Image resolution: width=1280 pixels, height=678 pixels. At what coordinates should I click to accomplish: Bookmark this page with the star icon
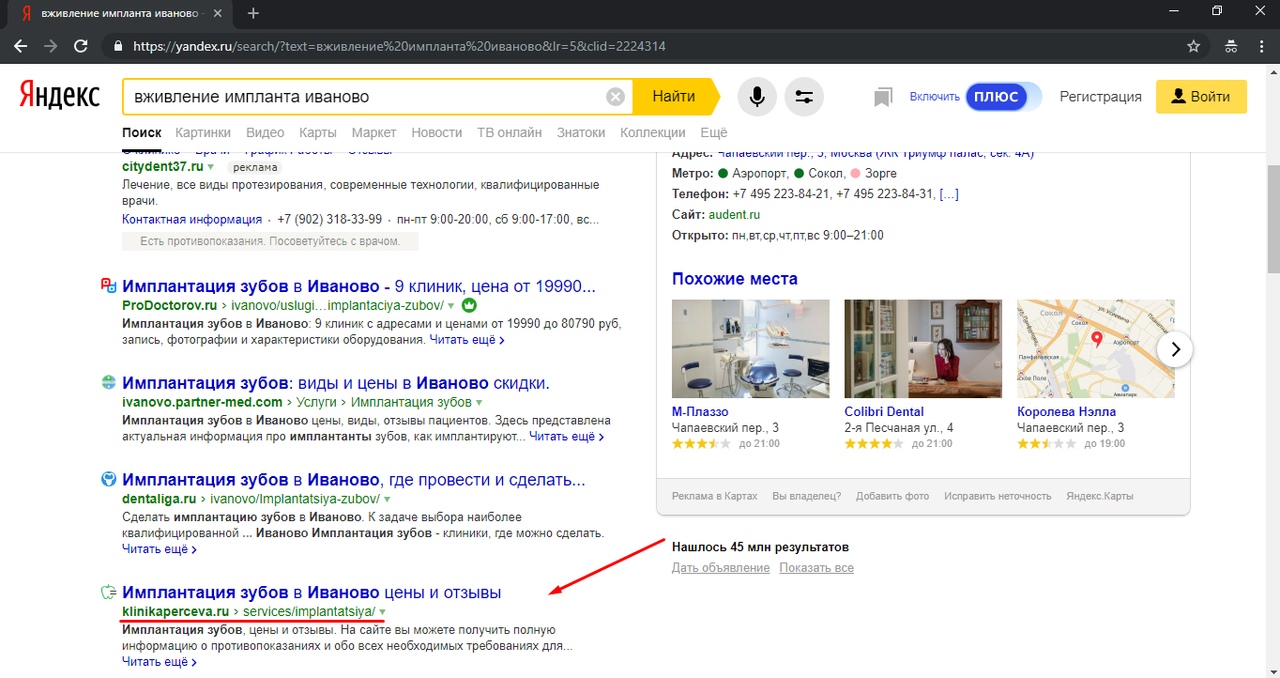[1193, 46]
